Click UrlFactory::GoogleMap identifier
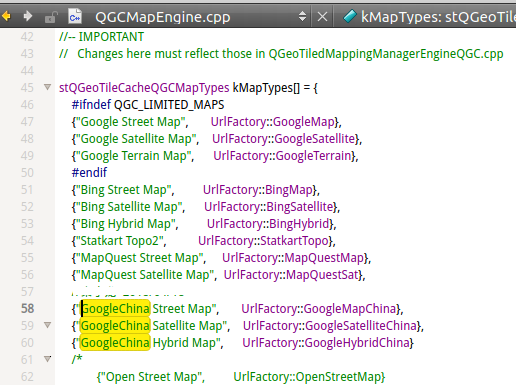 point(273,122)
